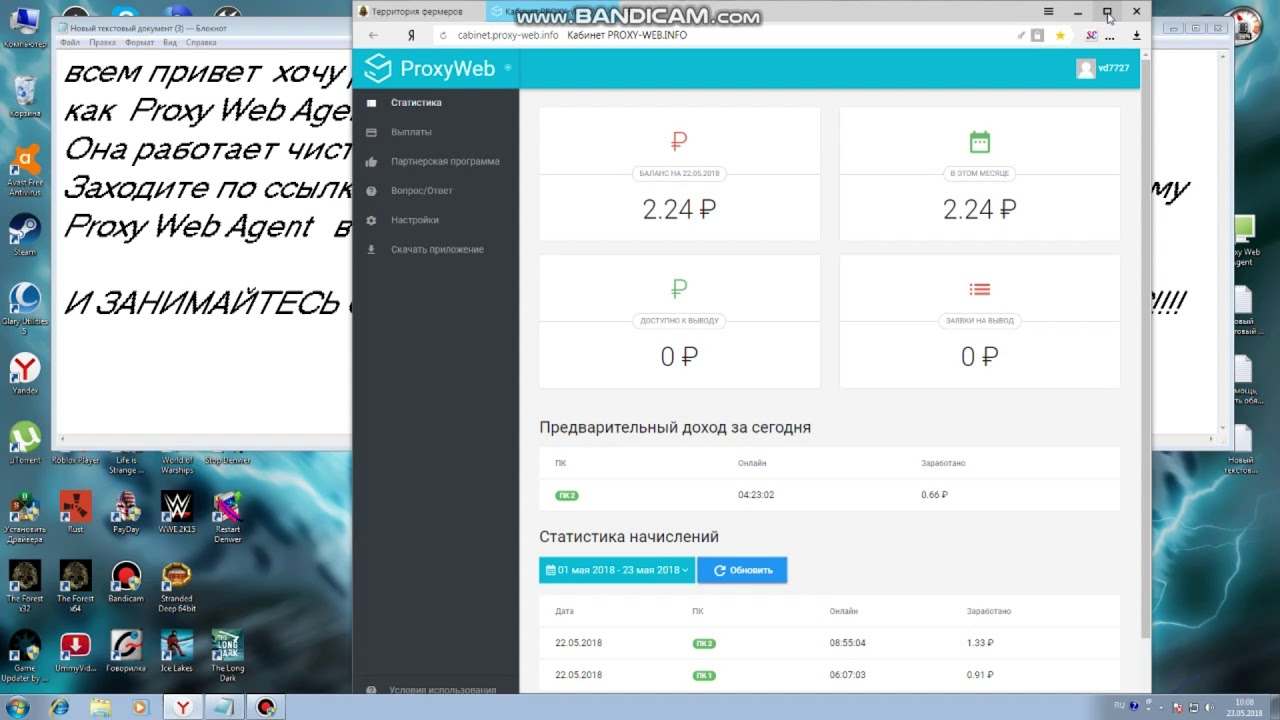Image resolution: width=1280 pixels, height=720 pixels.
Task: Open File Explorer folder in taskbar
Action: pos(101,707)
